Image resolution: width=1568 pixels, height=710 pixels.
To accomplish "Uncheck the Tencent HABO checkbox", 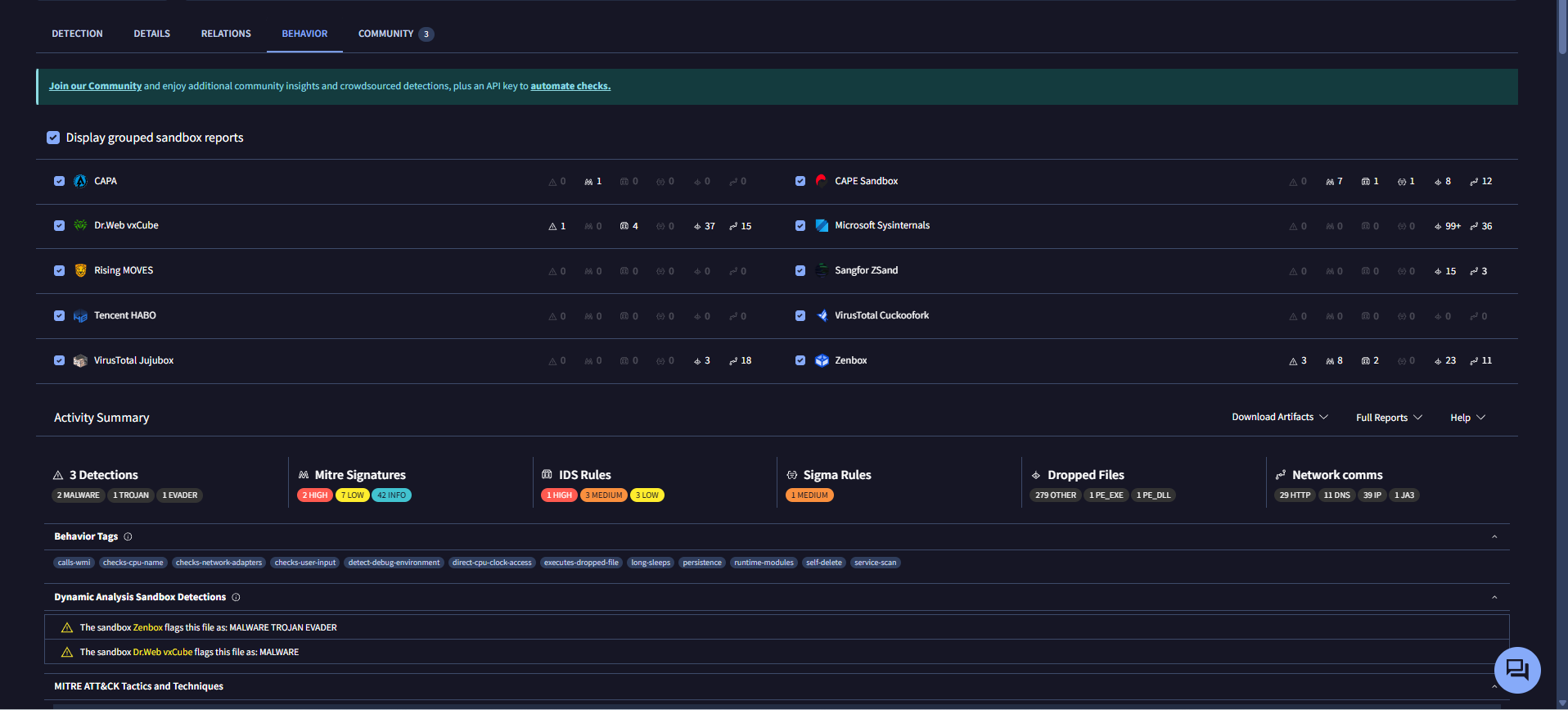I will pos(59,315).
